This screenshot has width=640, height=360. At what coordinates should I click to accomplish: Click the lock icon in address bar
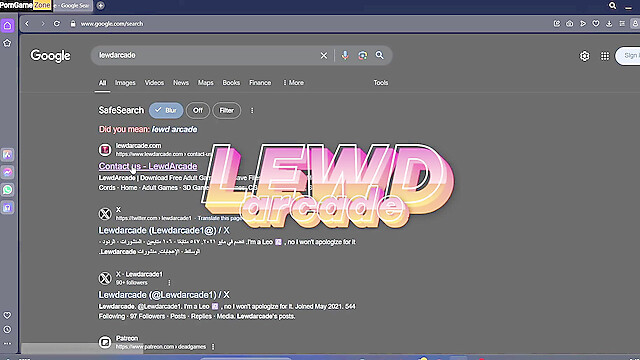pyautogui.click(x=73, y=24)
